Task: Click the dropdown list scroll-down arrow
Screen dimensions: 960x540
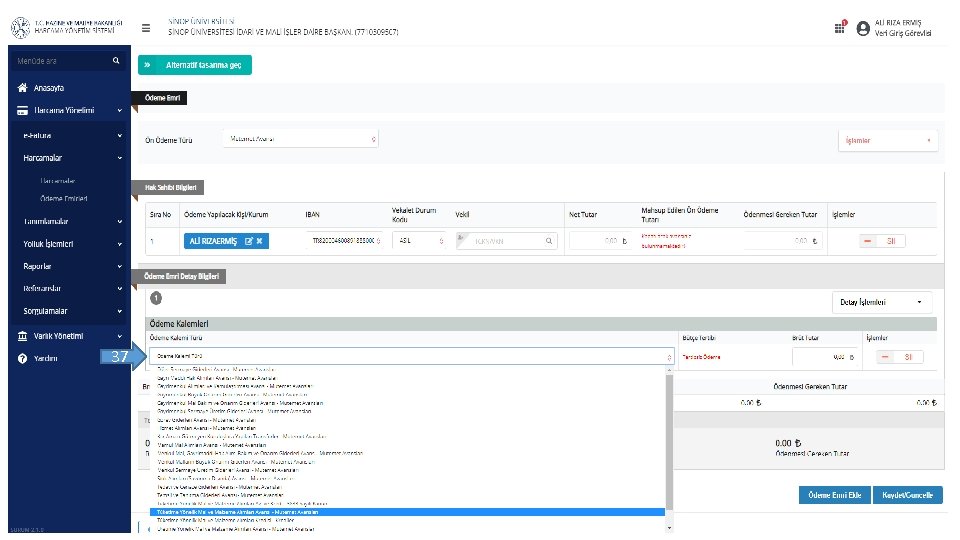Action: pyautogui.click(x=669, y=528)
